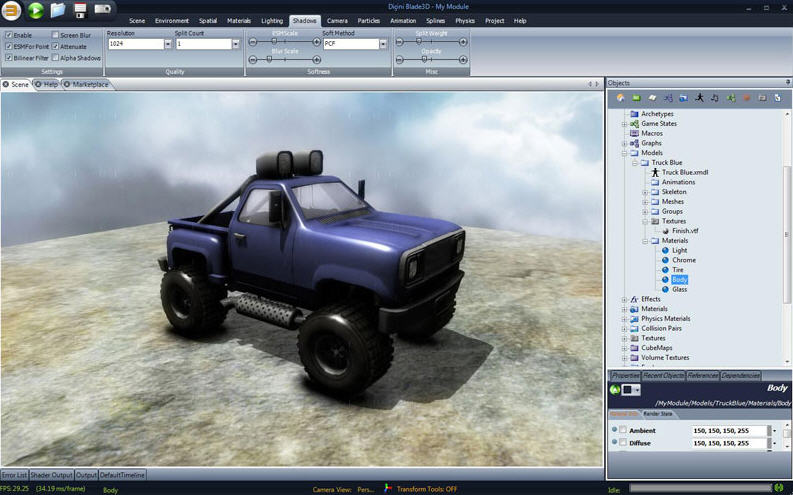Toggle the Screen Blur checkbox
Image resolution: width=793 pixels, height=495 pixels.
click(x=55, y=35)
